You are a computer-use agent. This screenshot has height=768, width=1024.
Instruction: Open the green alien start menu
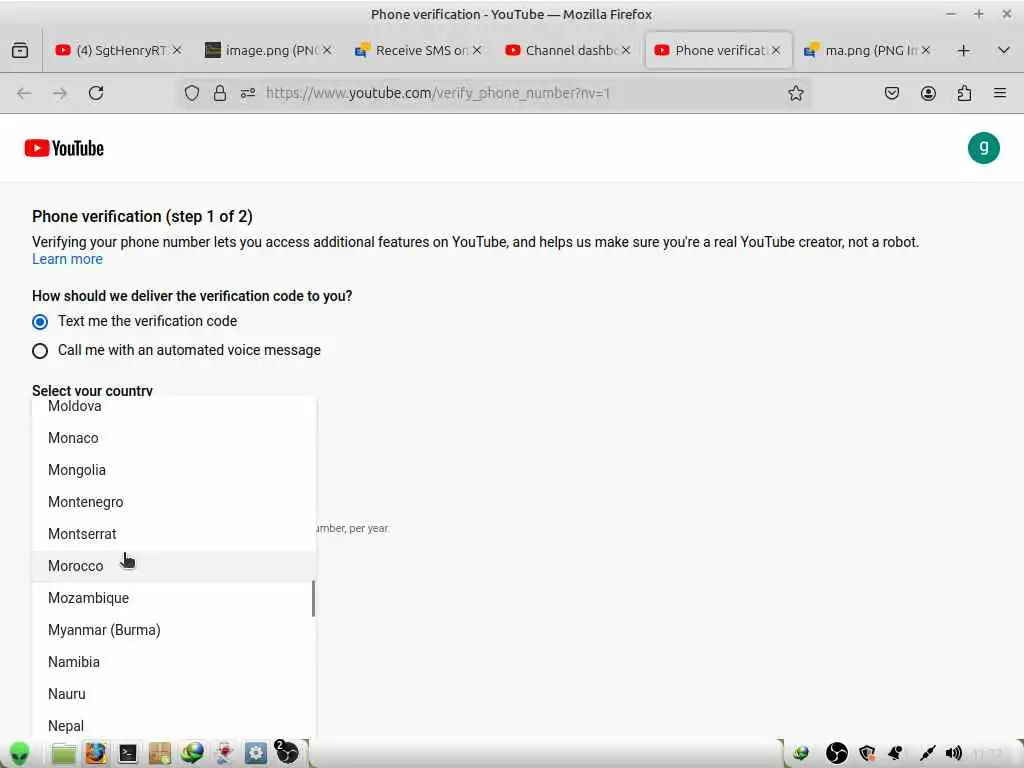point(20,753)
